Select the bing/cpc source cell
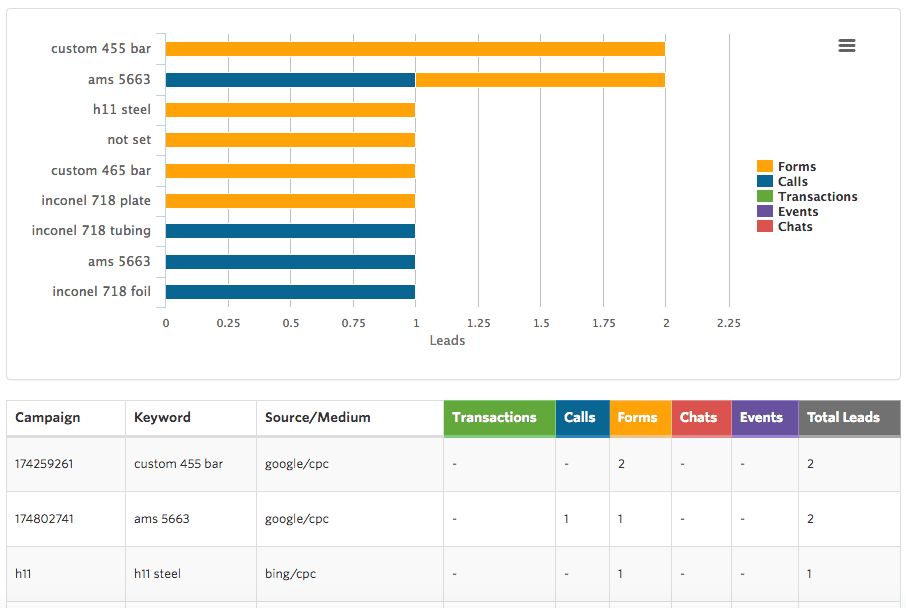This screenshot has width=906, height=608. tap(350, 574)
